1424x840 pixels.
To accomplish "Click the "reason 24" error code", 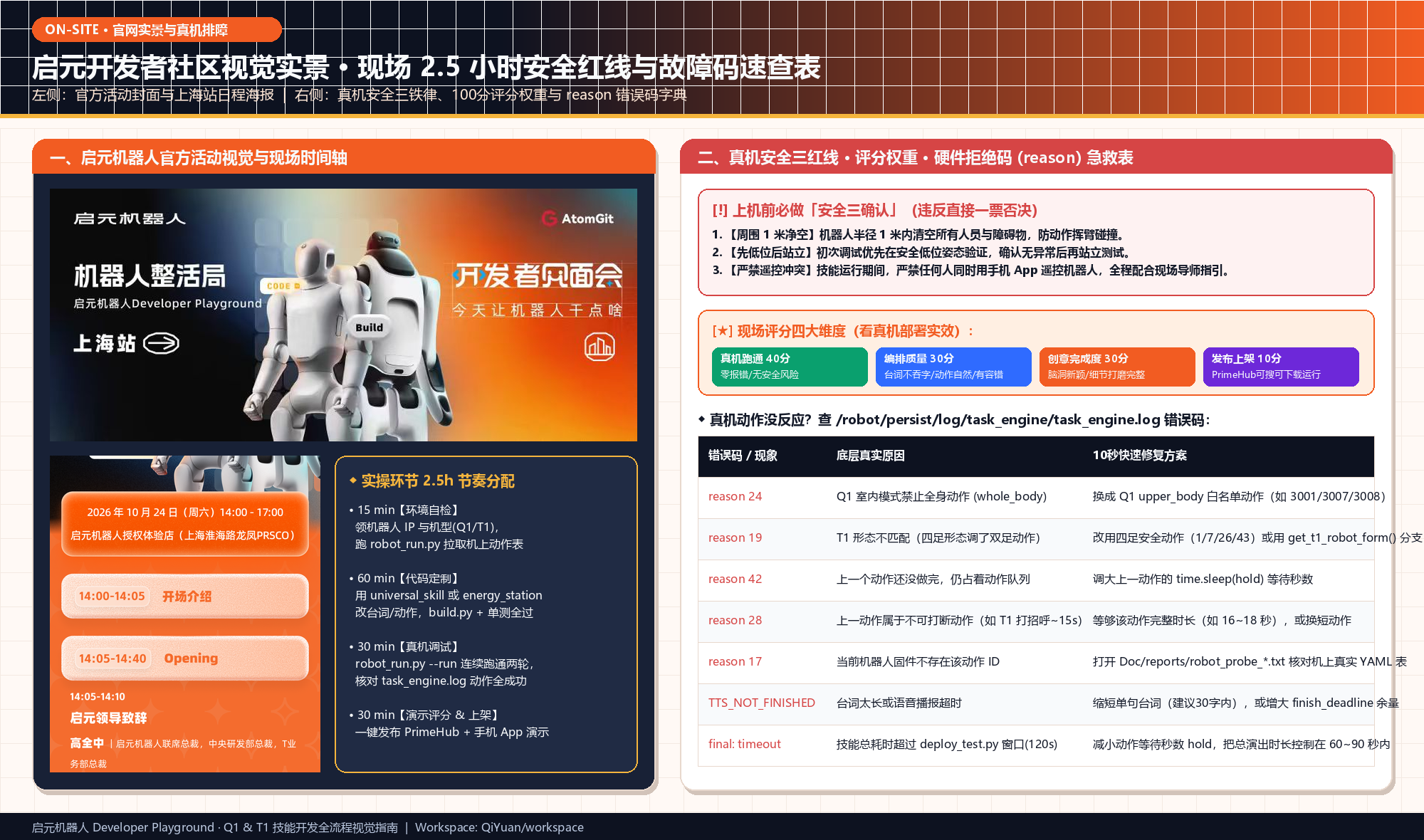I will tap(735, 496).
